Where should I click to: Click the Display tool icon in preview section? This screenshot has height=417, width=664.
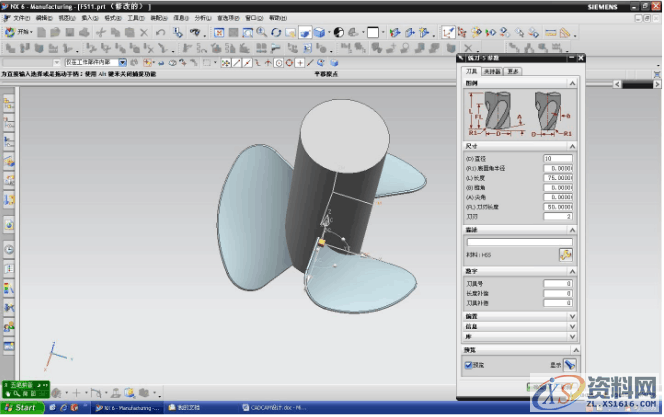click(569, 365)
